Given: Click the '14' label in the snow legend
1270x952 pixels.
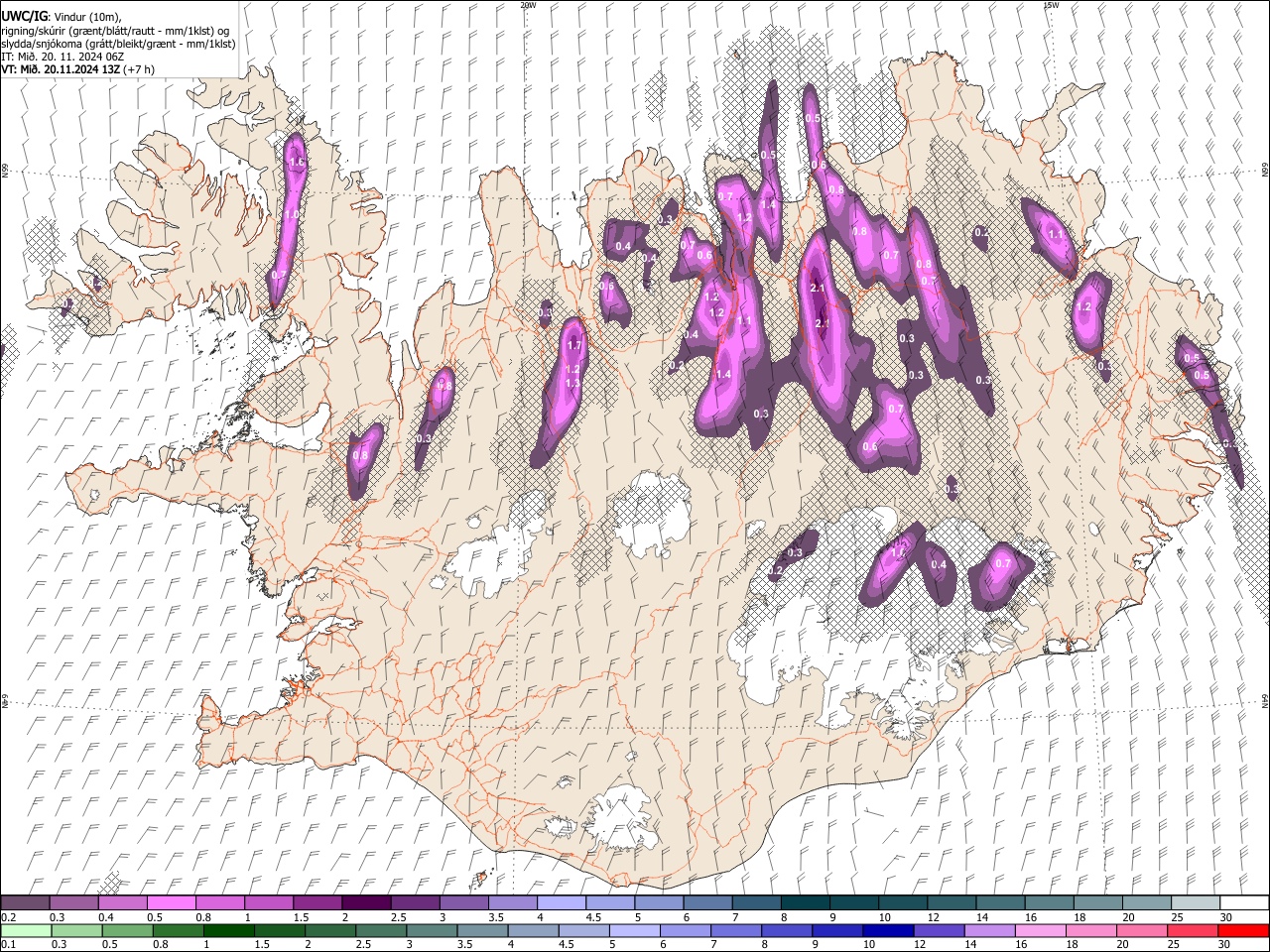Looking at the screenshot, I should pyautogui.click(x=981, y=917).
